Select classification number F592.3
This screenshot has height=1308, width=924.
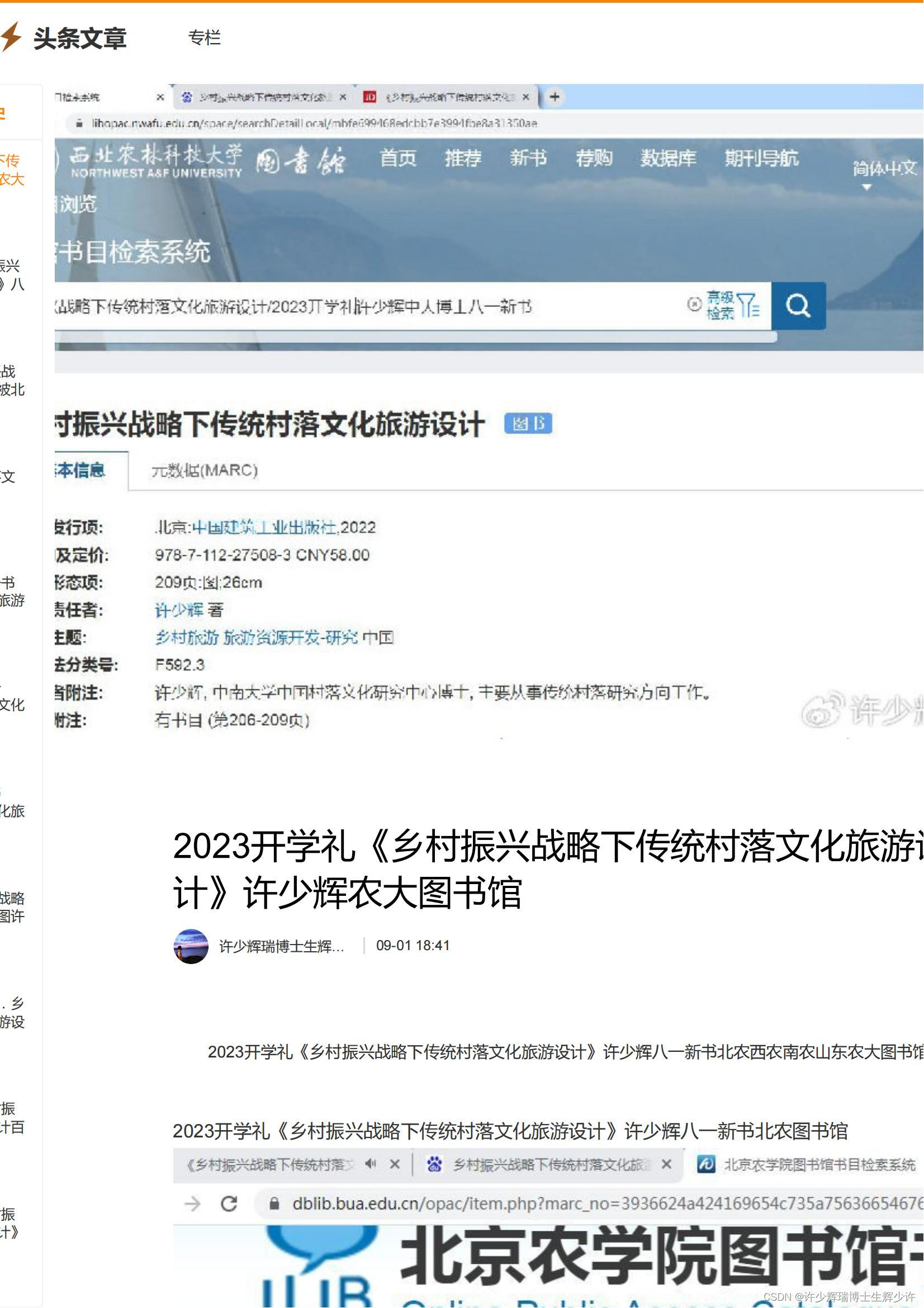(x=180, y=665)
